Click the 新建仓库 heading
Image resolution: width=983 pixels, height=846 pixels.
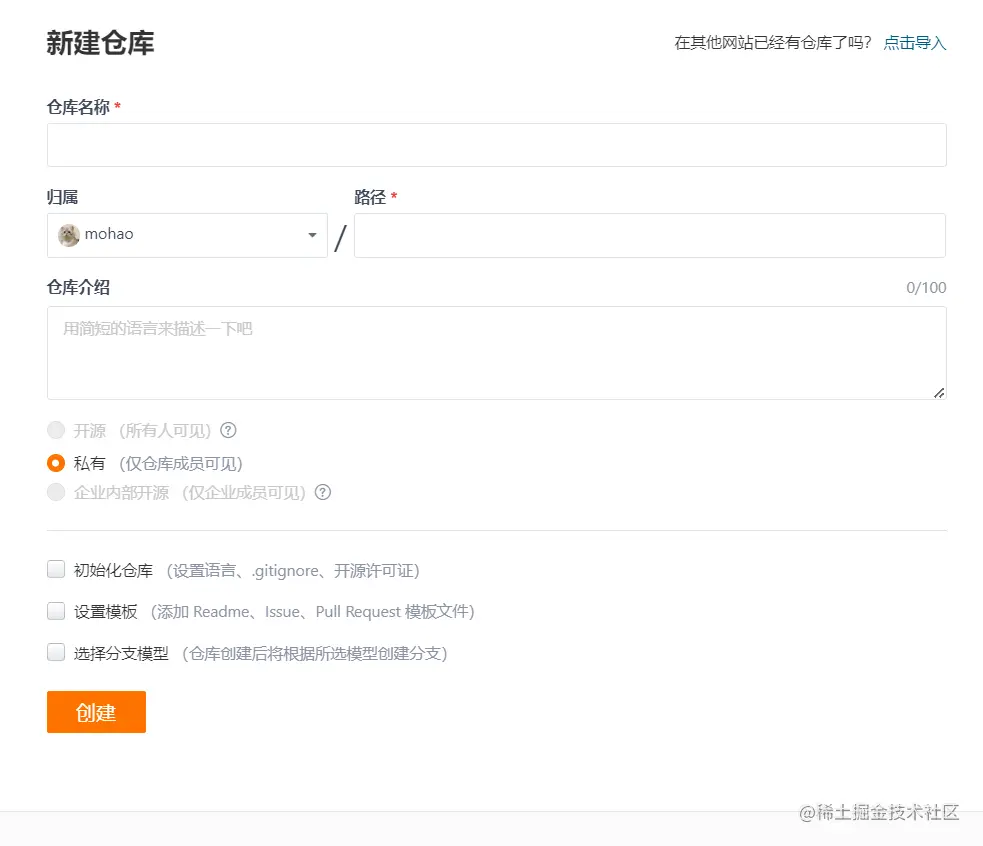[100, 43]
